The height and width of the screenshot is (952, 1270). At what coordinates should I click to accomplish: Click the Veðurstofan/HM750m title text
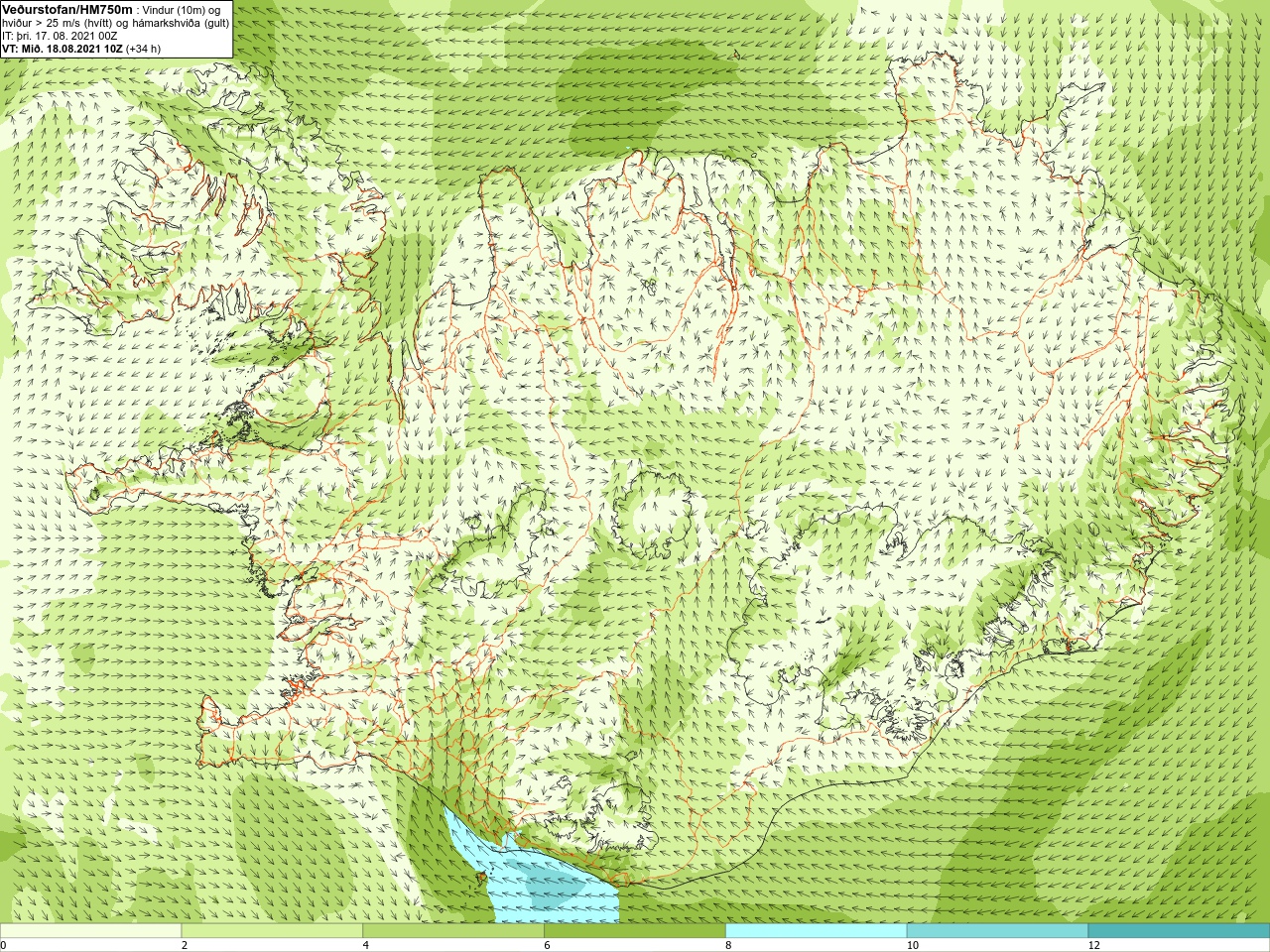(x=67, y=9)
